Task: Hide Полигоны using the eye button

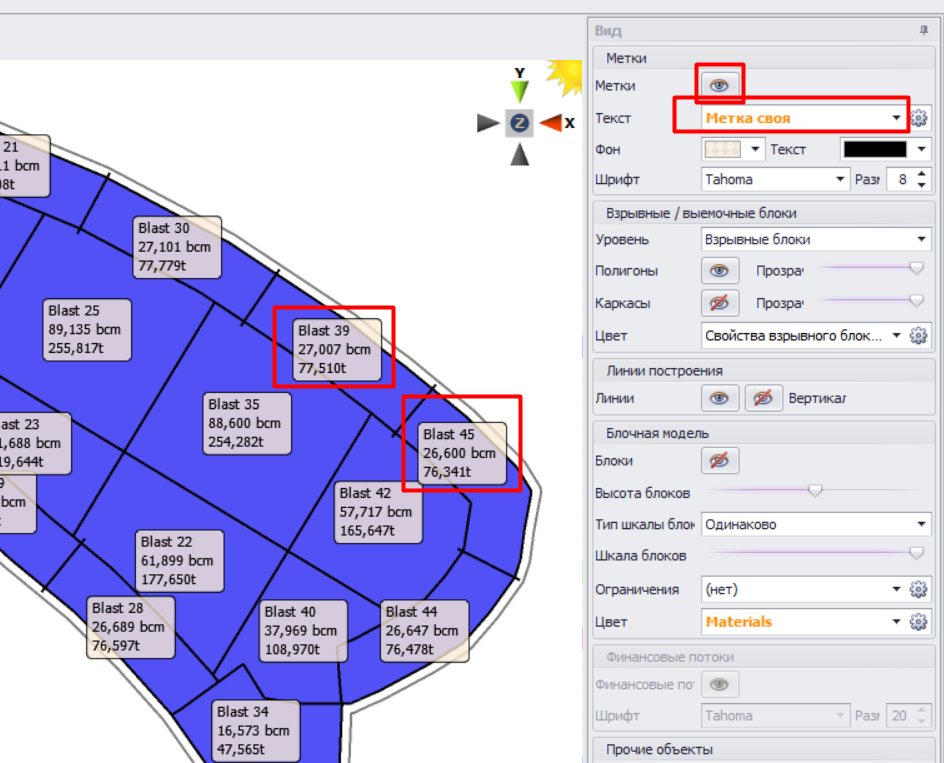Action: 720,271
